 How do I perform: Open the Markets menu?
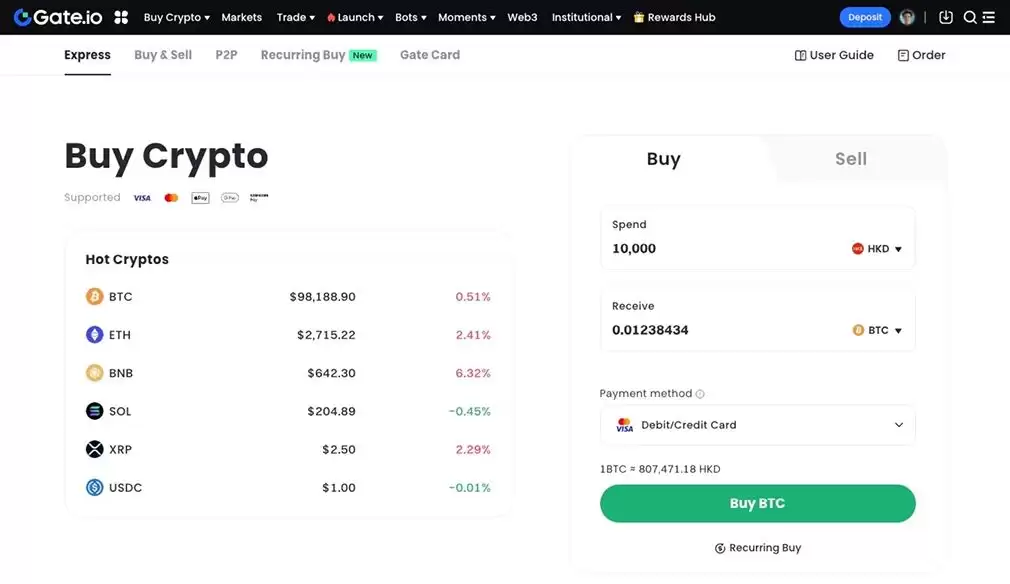(241, 16)
